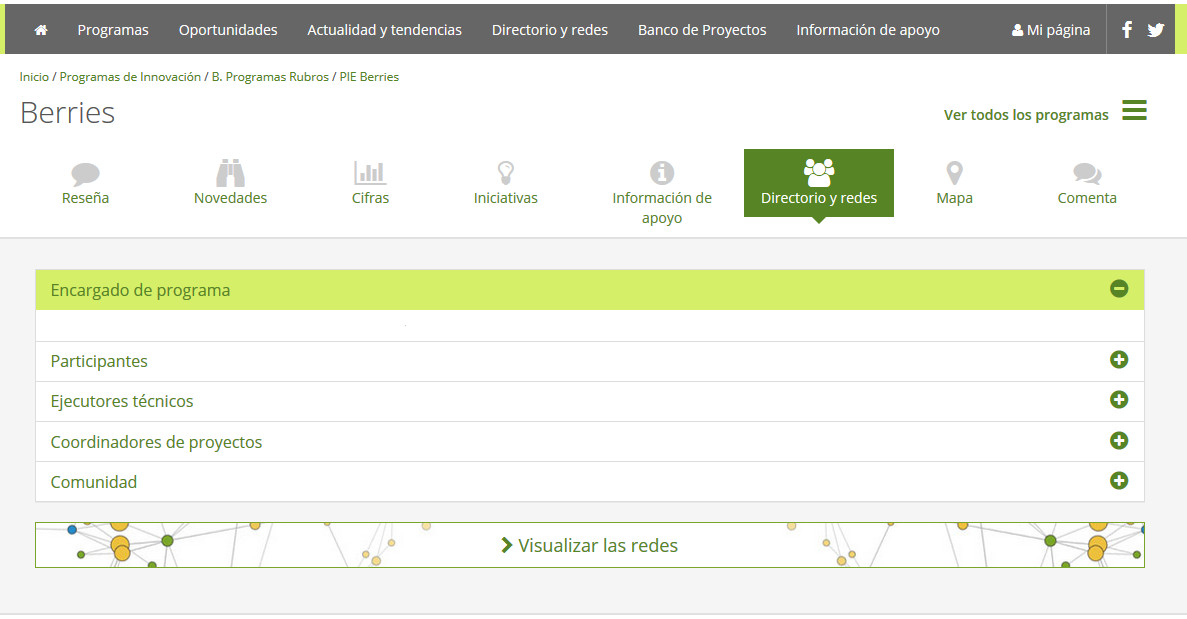Click the Directorio y redes people icon
The width and height of the screenshot is (1187, 619).
coord(818,173)
